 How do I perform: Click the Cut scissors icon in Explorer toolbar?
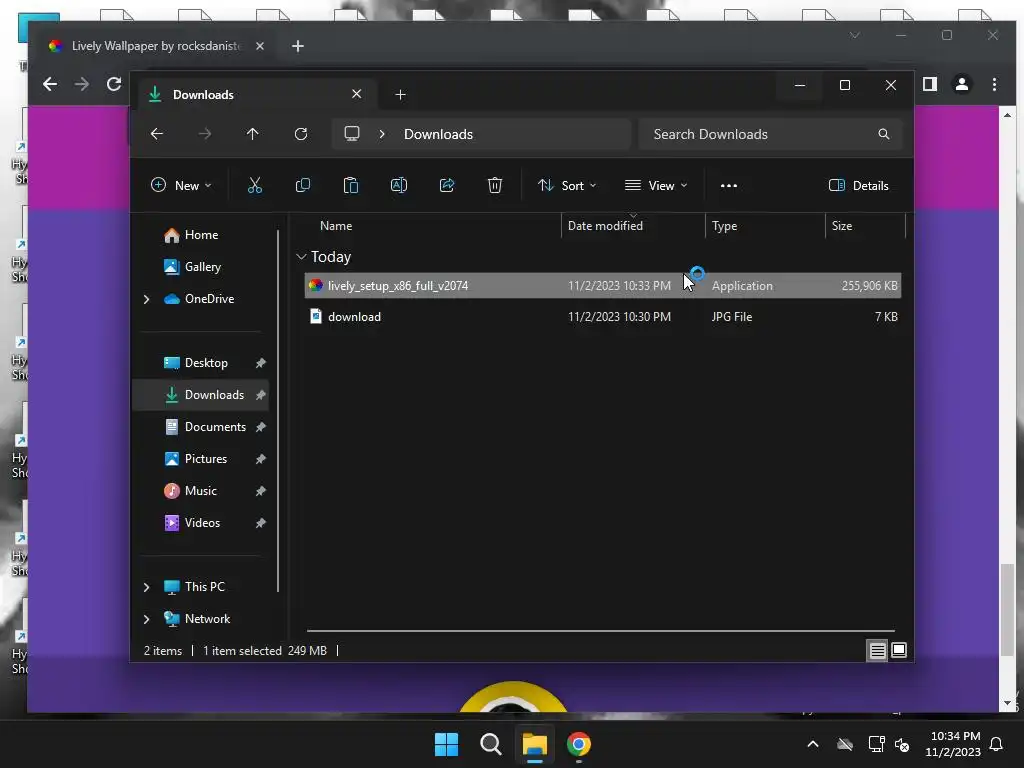coord(255,185)
